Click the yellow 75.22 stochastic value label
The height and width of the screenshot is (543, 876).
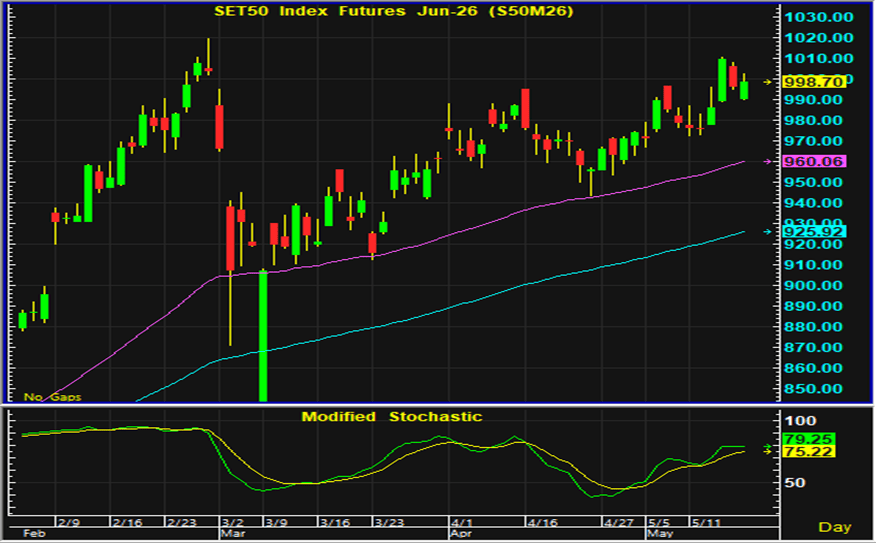coord(808,451)
